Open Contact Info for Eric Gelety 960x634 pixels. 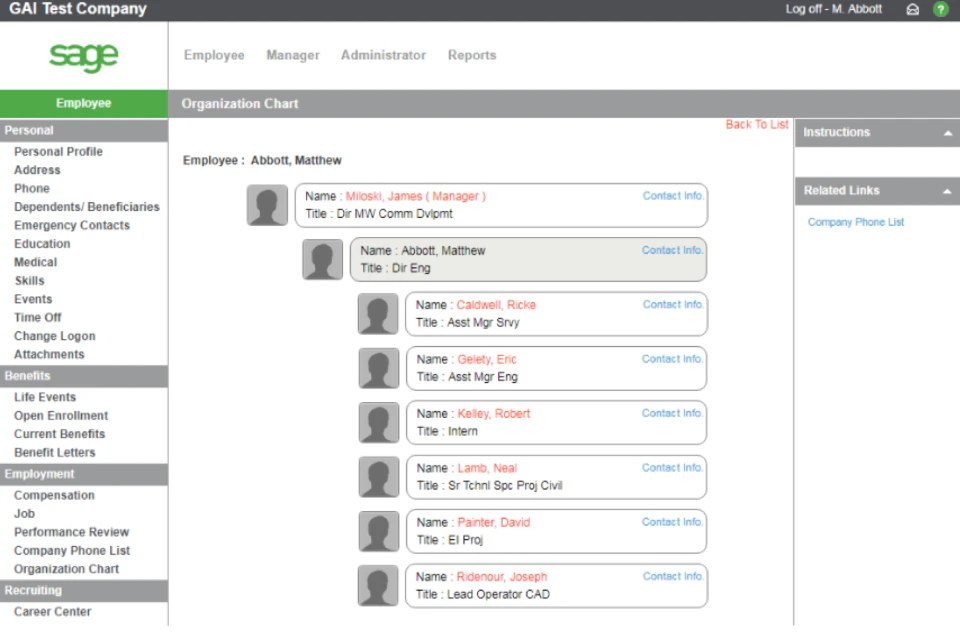[x=671, y=358]
